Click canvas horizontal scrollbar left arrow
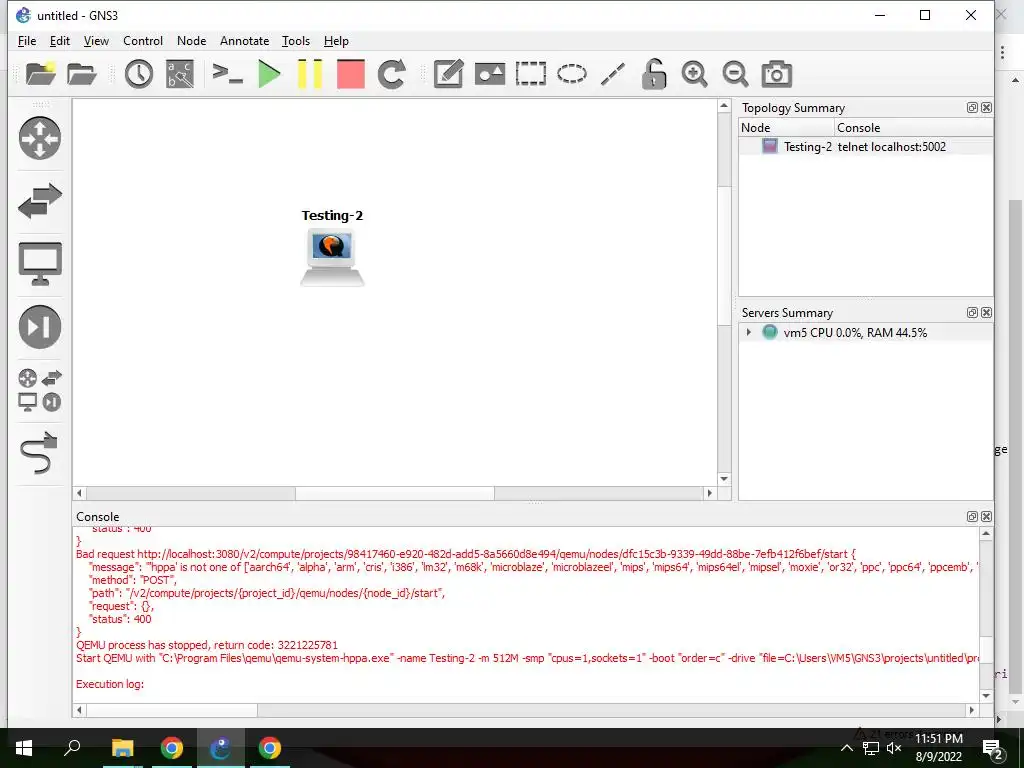Viewport: 1024px width, 768px height. [80, 493]
